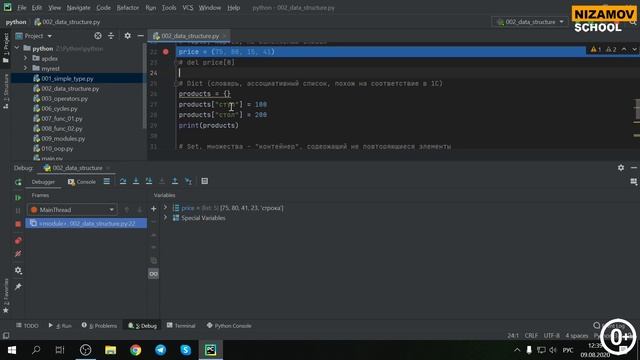The width and height of the screenshot is (640, 360).
Task: Select the <module> 002_data_structure.py:22 frame
Action: [x=86, y=223]
